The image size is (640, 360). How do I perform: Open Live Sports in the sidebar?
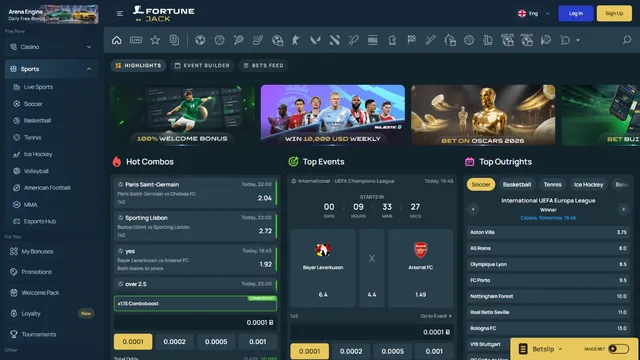click(x=38, y=87)
